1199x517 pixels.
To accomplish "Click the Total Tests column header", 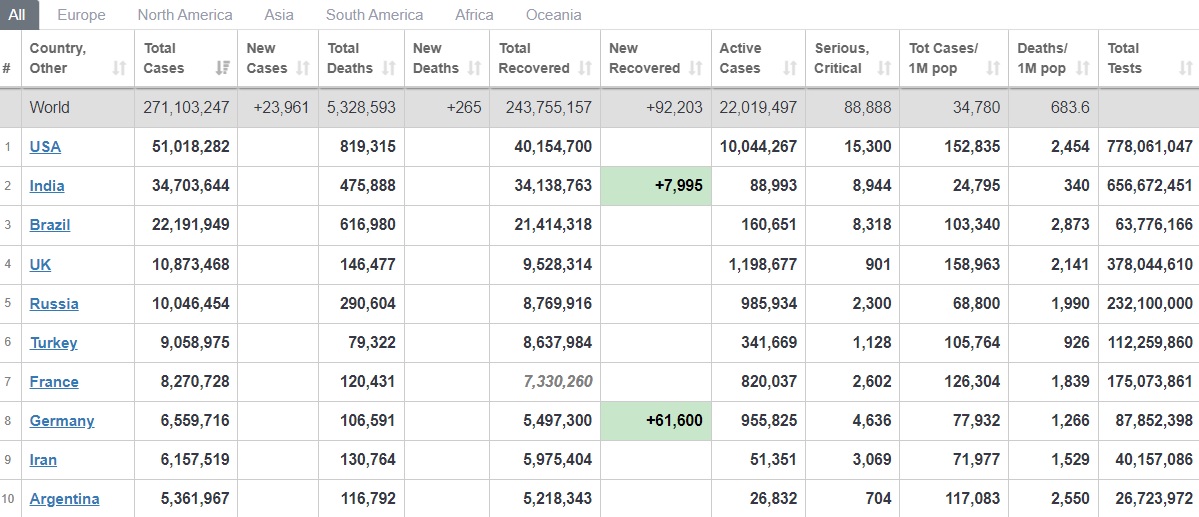I will point(1123,58).
